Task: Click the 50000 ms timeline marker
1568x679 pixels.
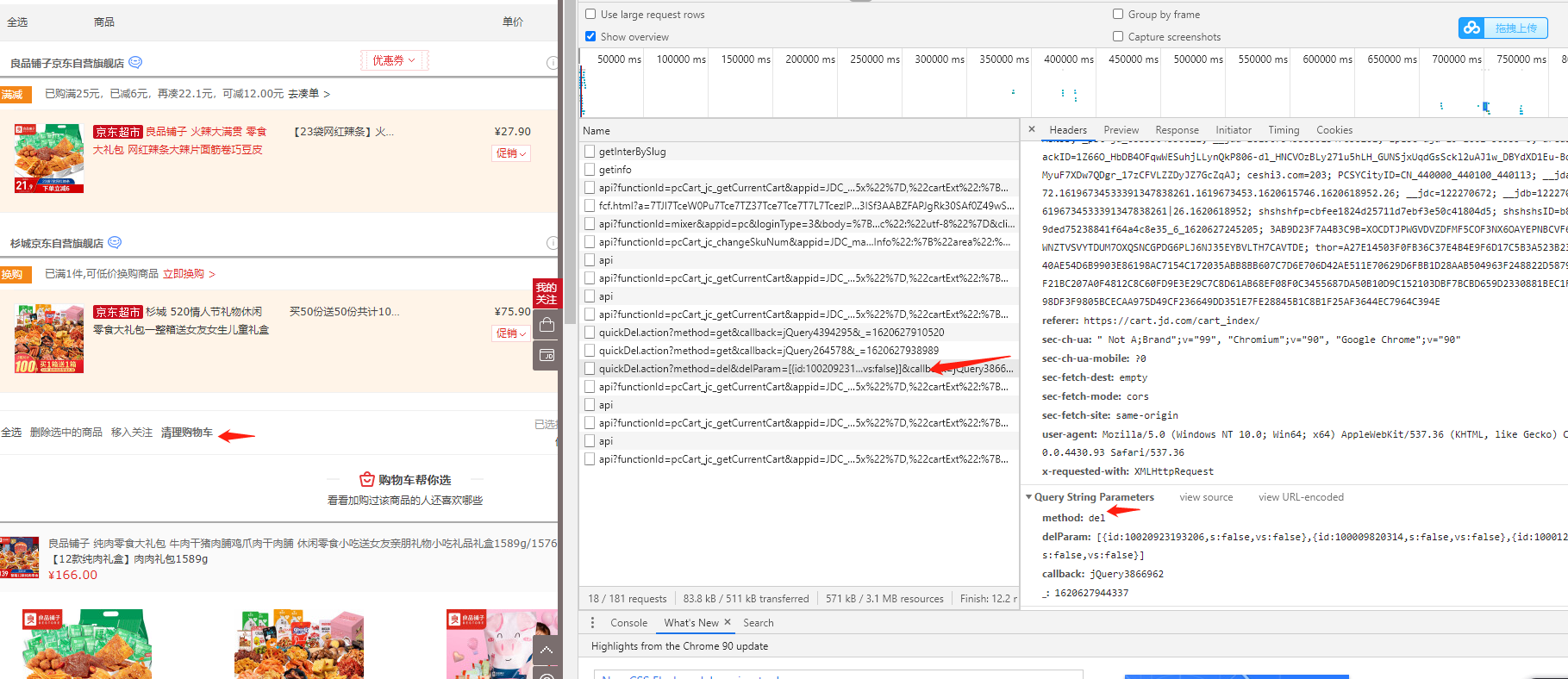Action: [x=619, y=59]
